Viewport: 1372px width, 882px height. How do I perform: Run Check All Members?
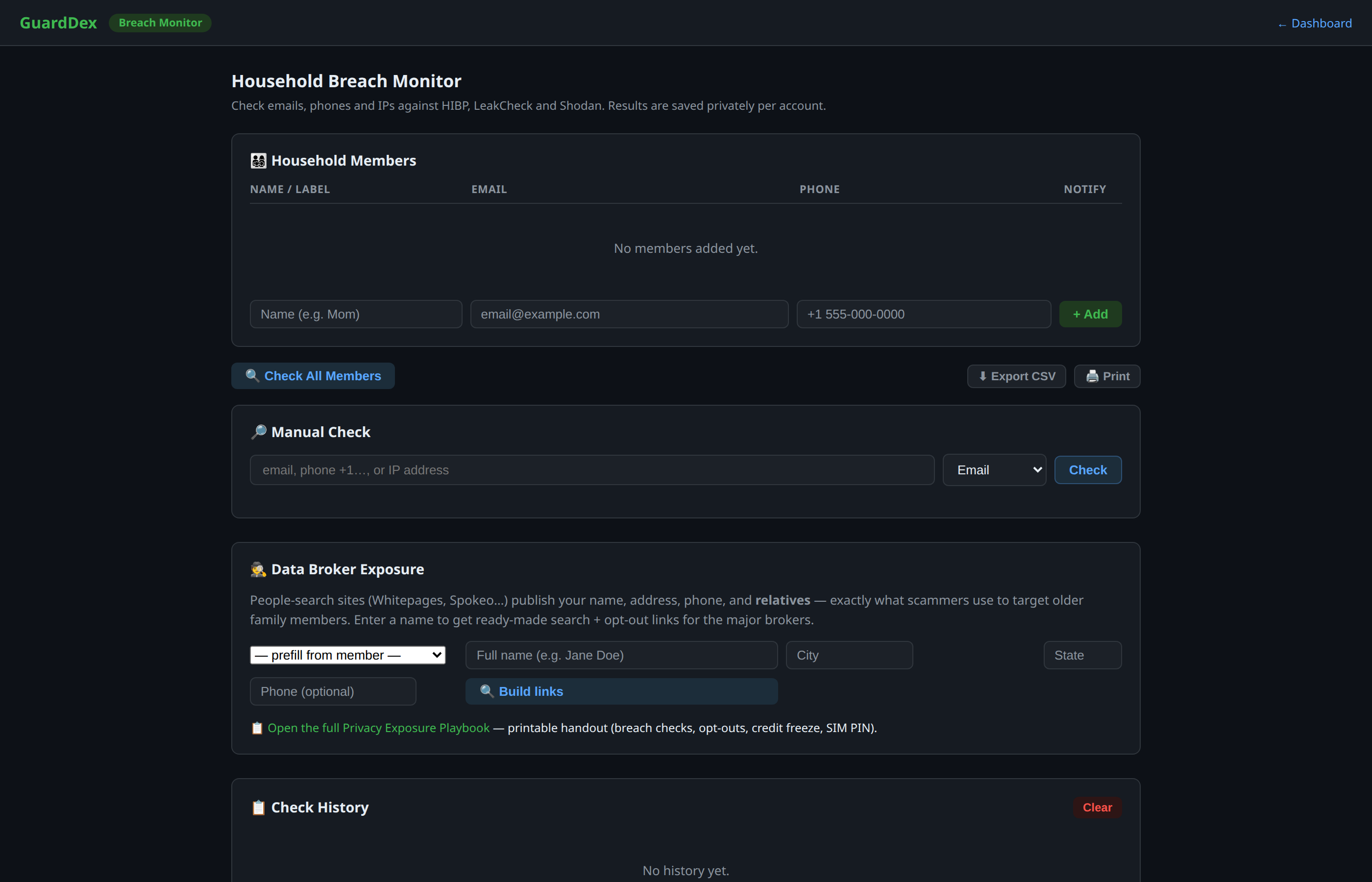(x=313, y=376)
